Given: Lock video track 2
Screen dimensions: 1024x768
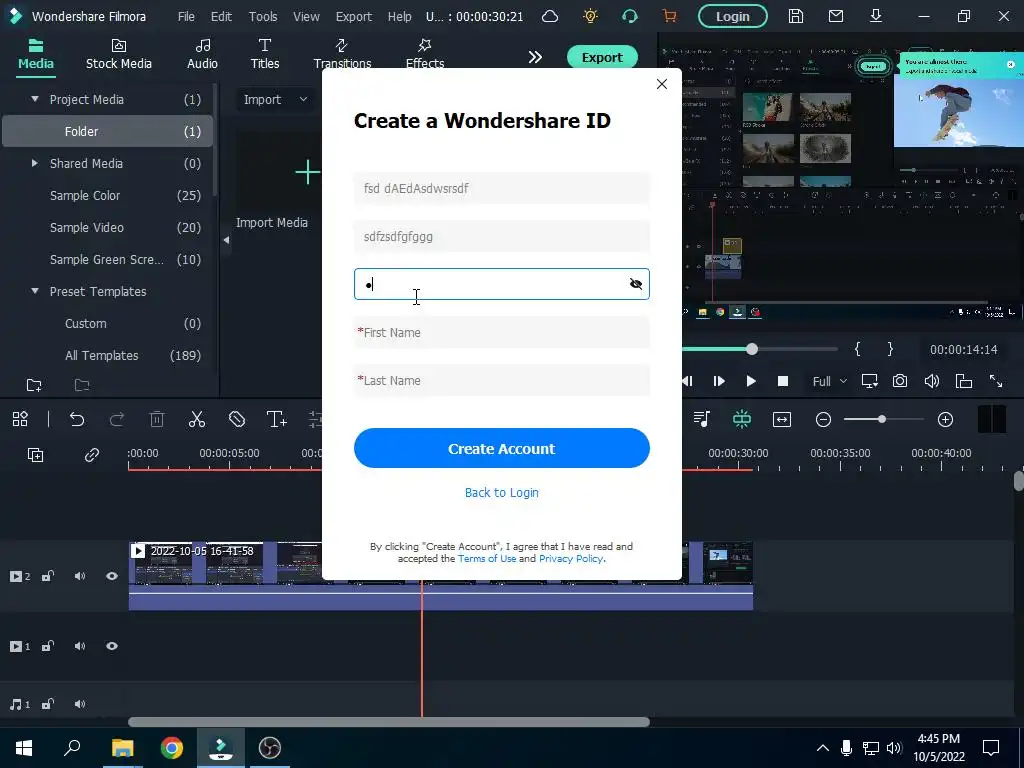Looking at the screenshot, I should coord(48,576).
